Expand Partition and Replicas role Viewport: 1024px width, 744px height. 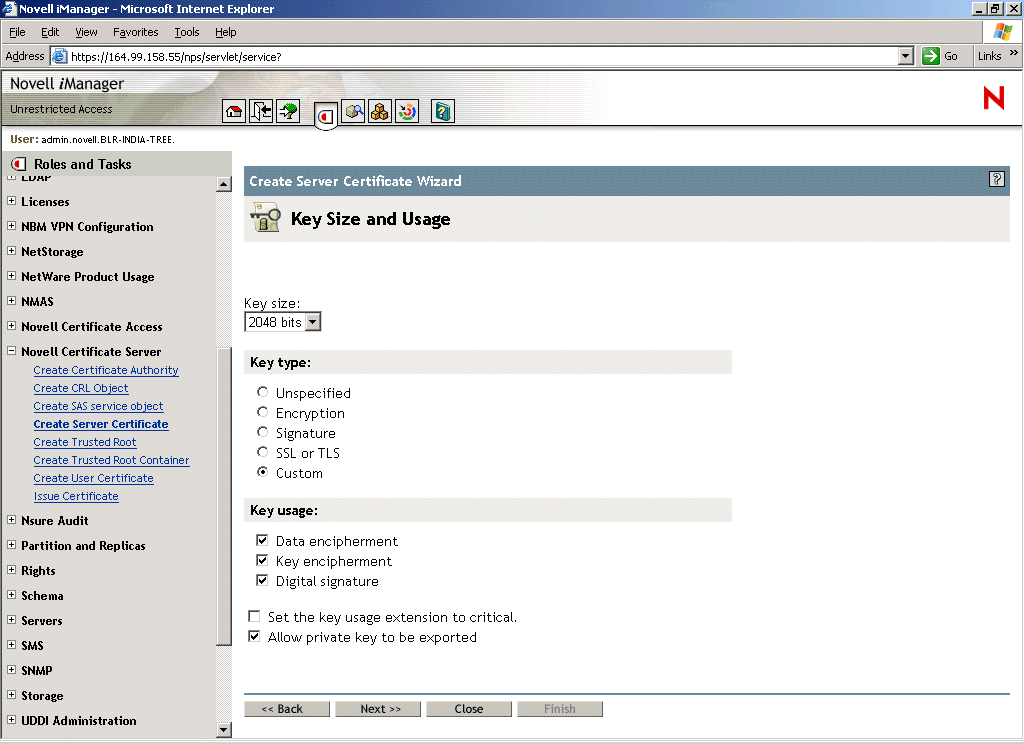point(12,545)
